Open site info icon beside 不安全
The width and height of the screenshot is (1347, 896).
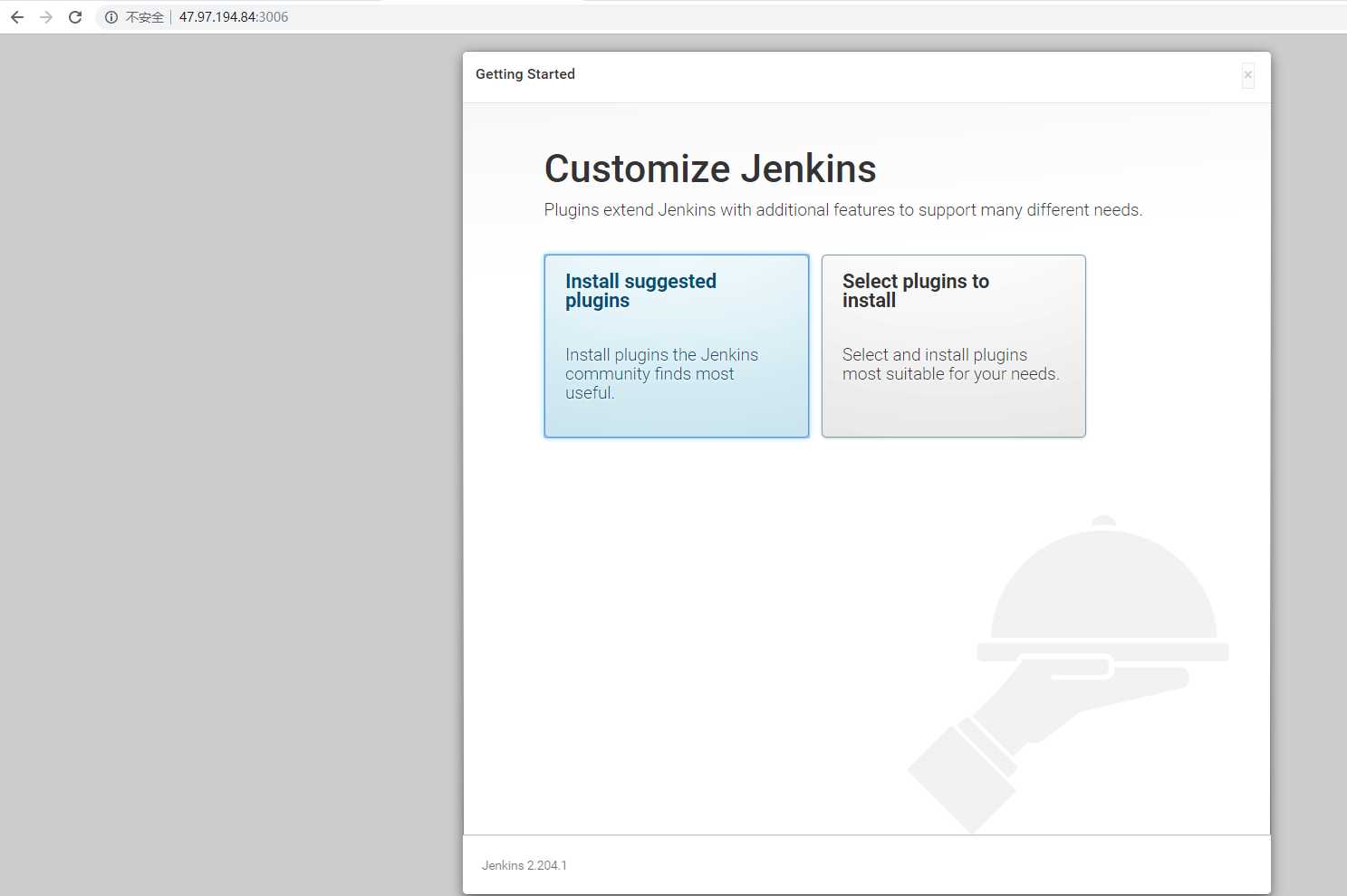click(x=111, y=17)
